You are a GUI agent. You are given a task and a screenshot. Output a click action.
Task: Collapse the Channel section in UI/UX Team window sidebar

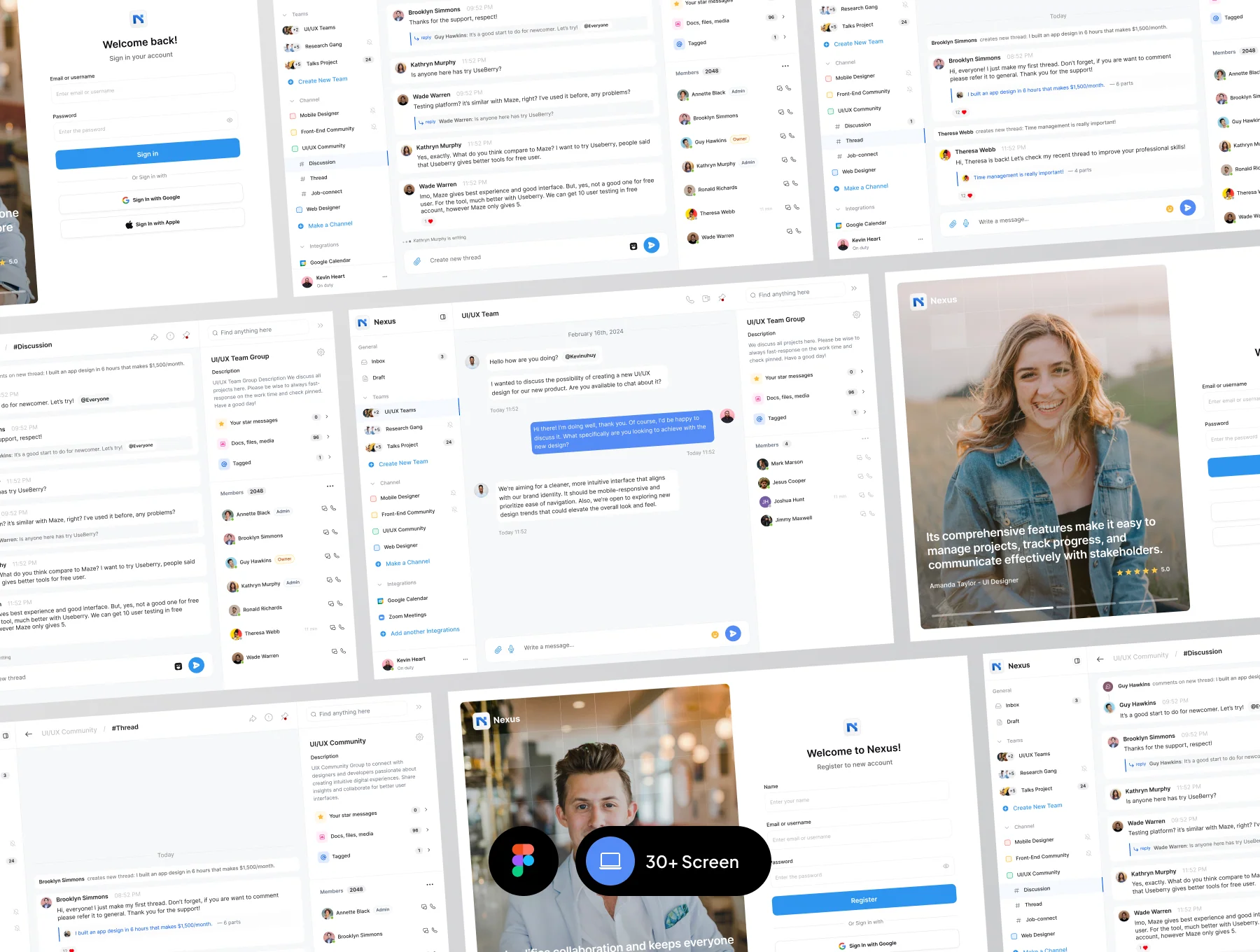coord(372,483)
